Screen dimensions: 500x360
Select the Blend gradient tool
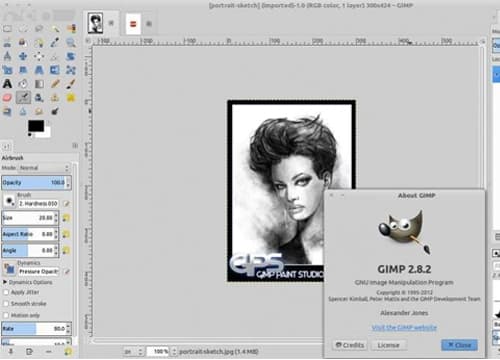(x=39, y=84)
